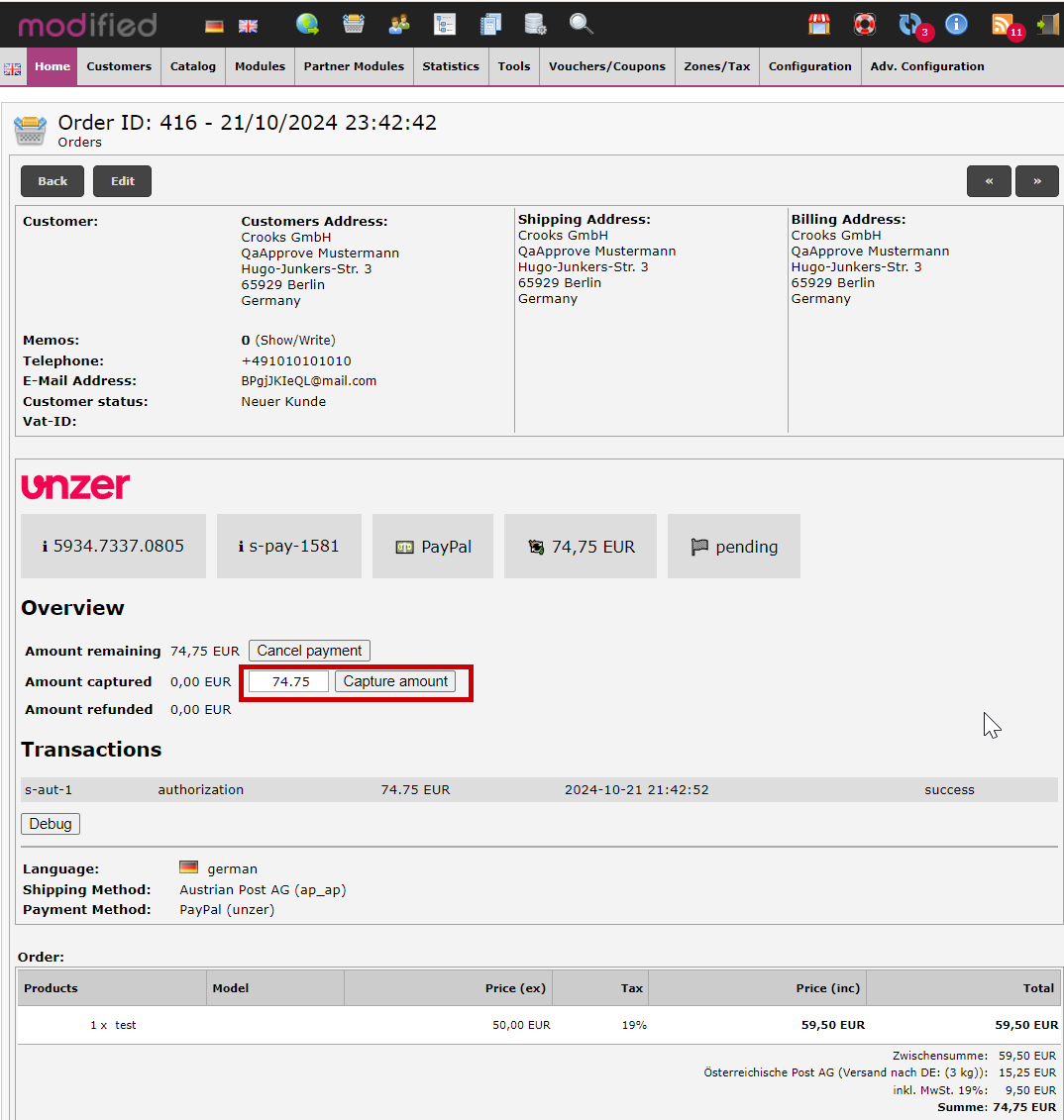Click the Cancel payment button
The image size is (1064, 1120).
tap(309, 651)
